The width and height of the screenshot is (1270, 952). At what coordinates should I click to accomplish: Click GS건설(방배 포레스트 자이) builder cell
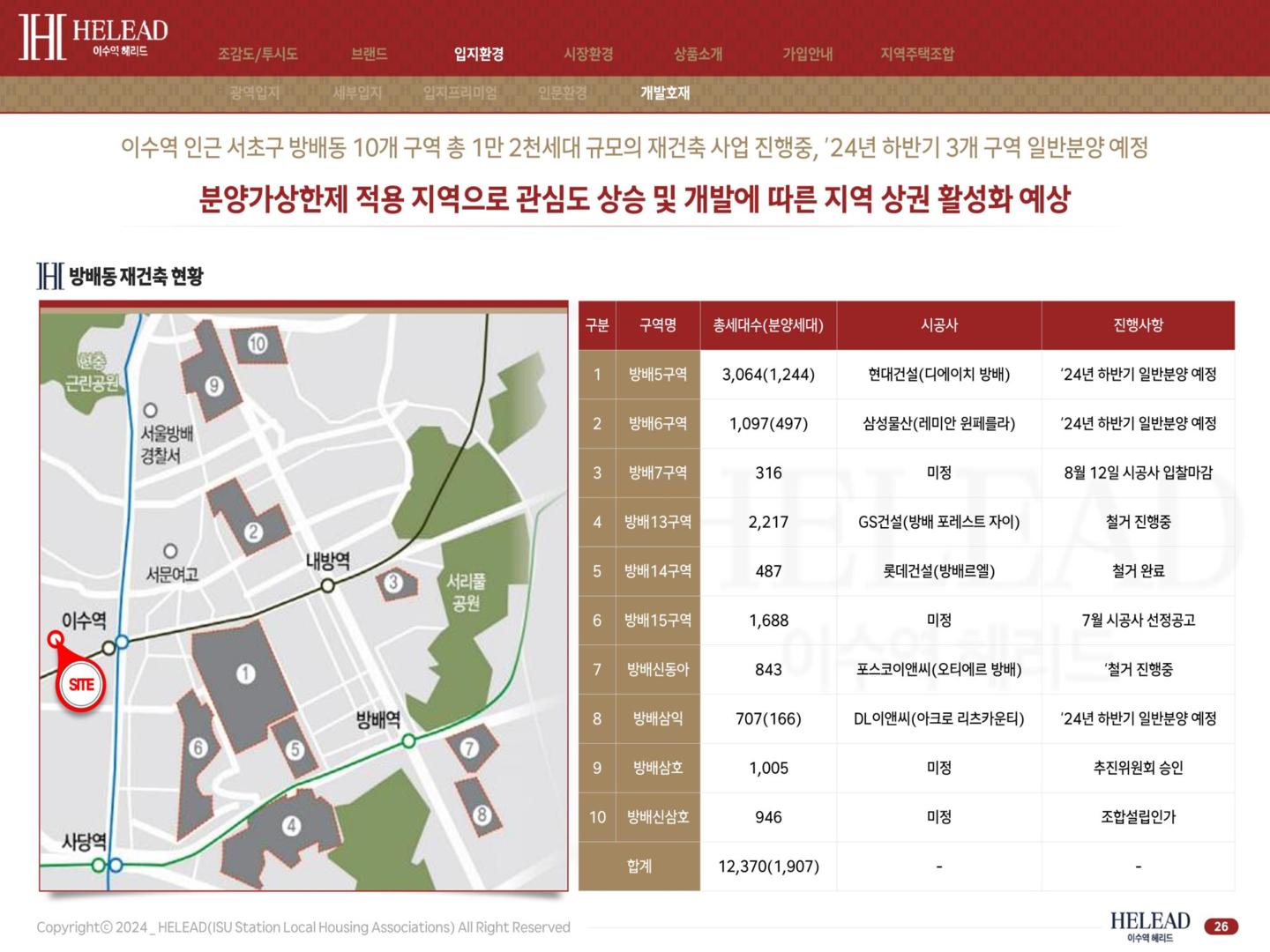[x=939, y=522]
